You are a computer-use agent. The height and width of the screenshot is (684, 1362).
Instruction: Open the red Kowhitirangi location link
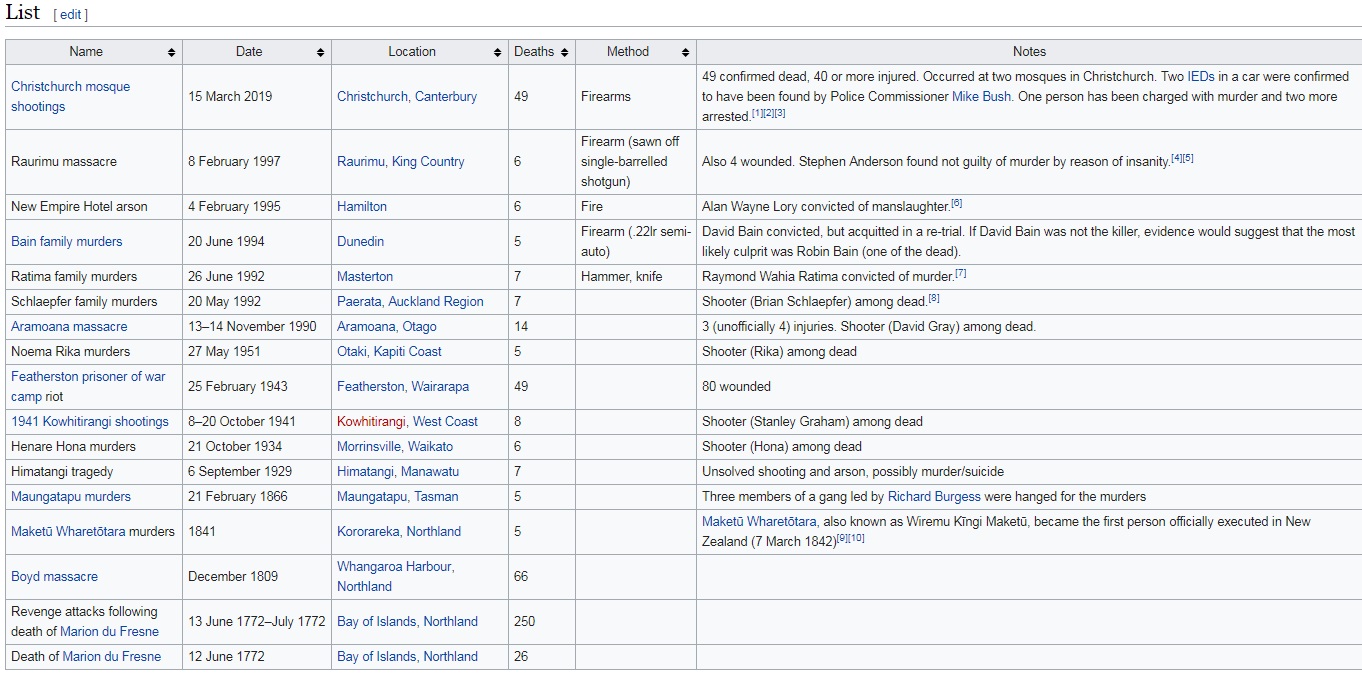(x=371, y=421)
